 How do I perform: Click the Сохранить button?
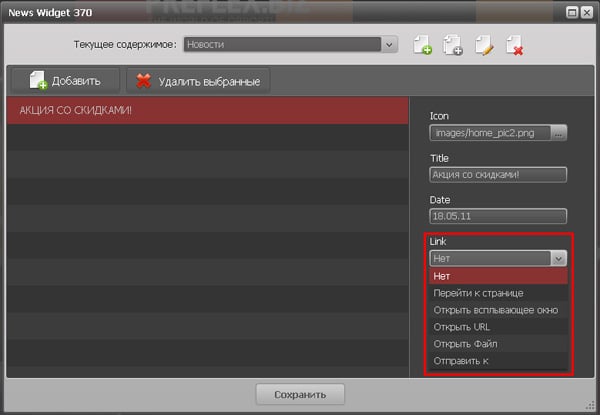(x=300, y=394)
